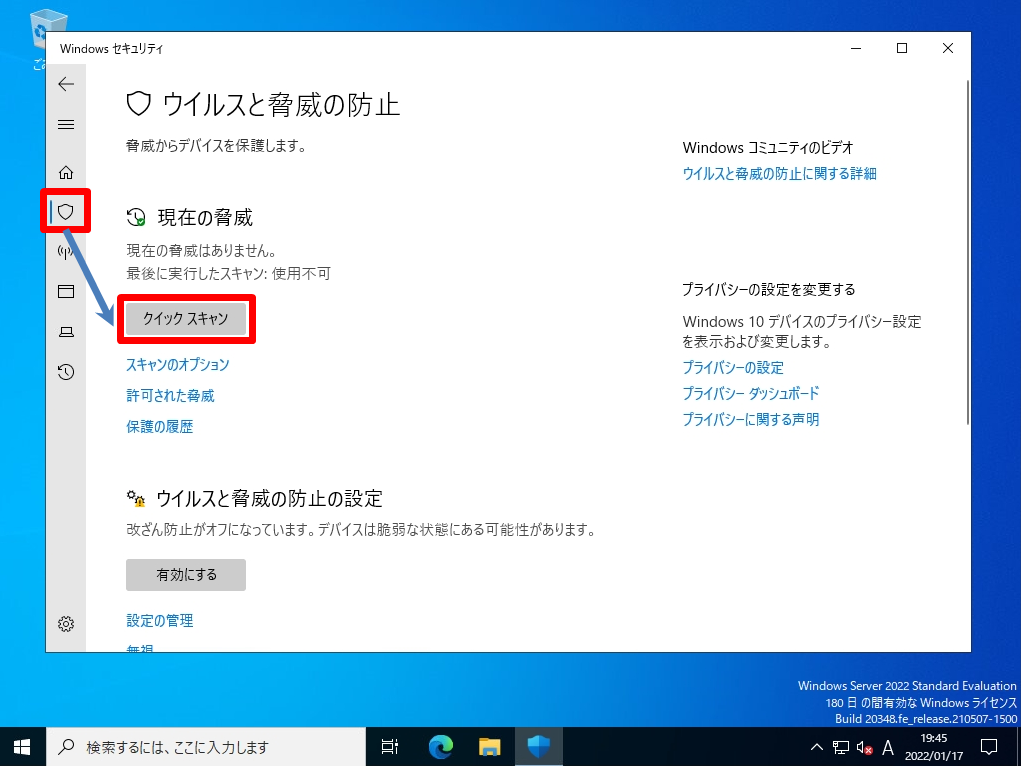Open network status tray icon
The image size is (1021, 766).
pos(841,747)
